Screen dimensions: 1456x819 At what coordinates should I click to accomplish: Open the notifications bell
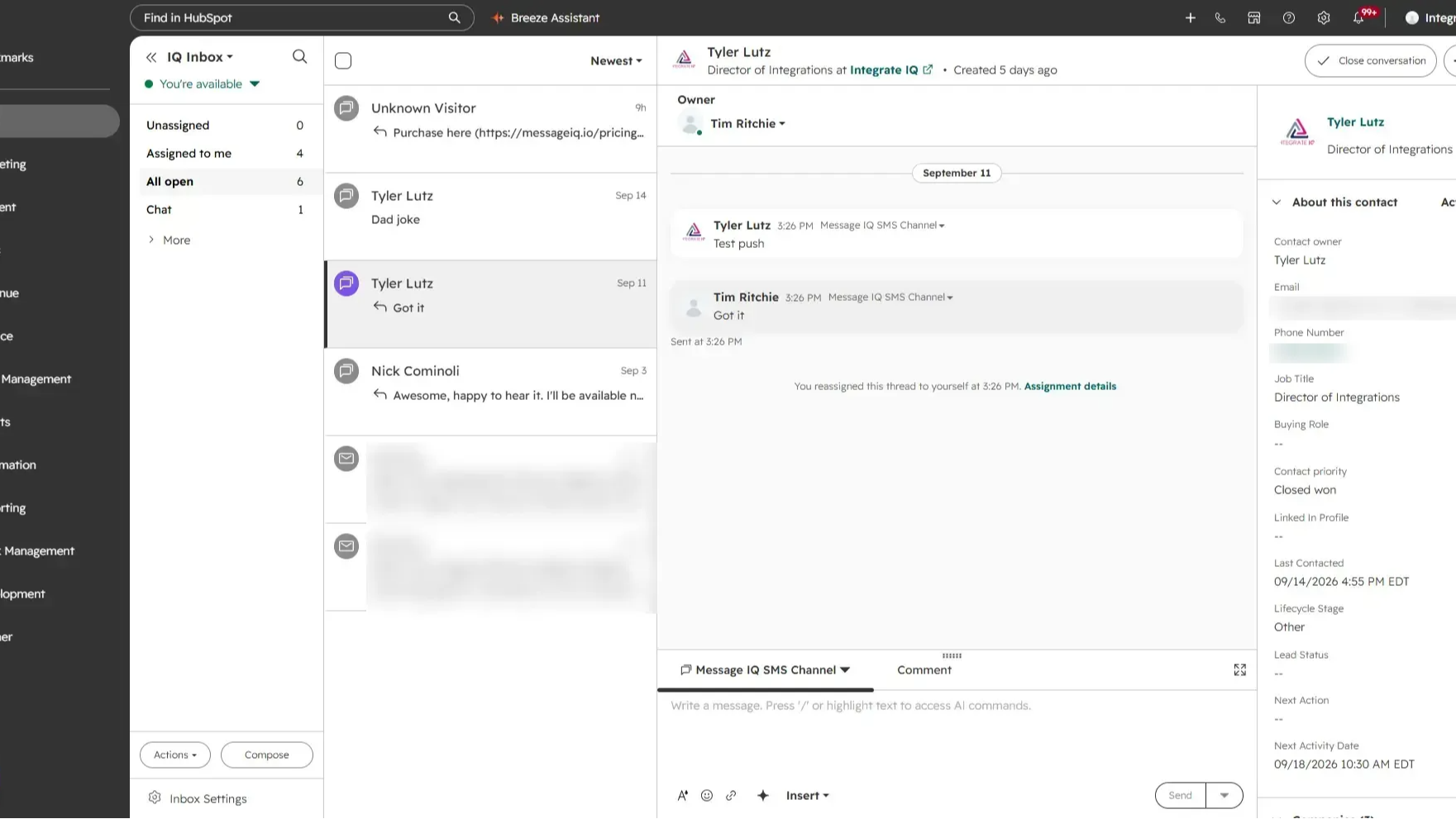[x=1358, y=17]
